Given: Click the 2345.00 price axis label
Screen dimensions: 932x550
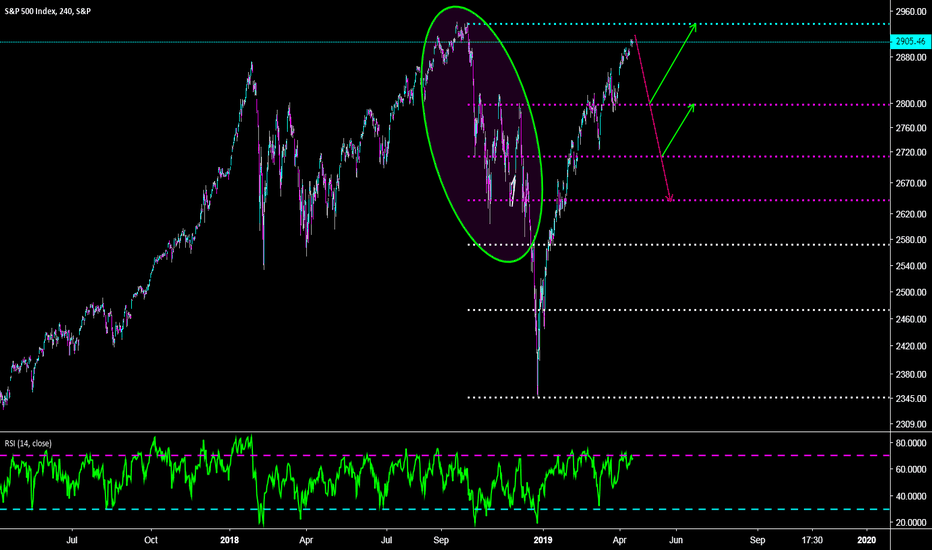Looking at the screenshot, I should (911, 399).
